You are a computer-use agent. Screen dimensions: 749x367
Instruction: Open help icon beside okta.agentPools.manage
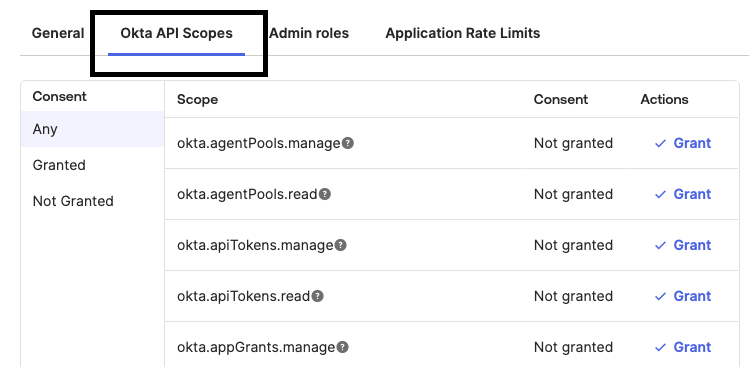click(x=348, y=143)
